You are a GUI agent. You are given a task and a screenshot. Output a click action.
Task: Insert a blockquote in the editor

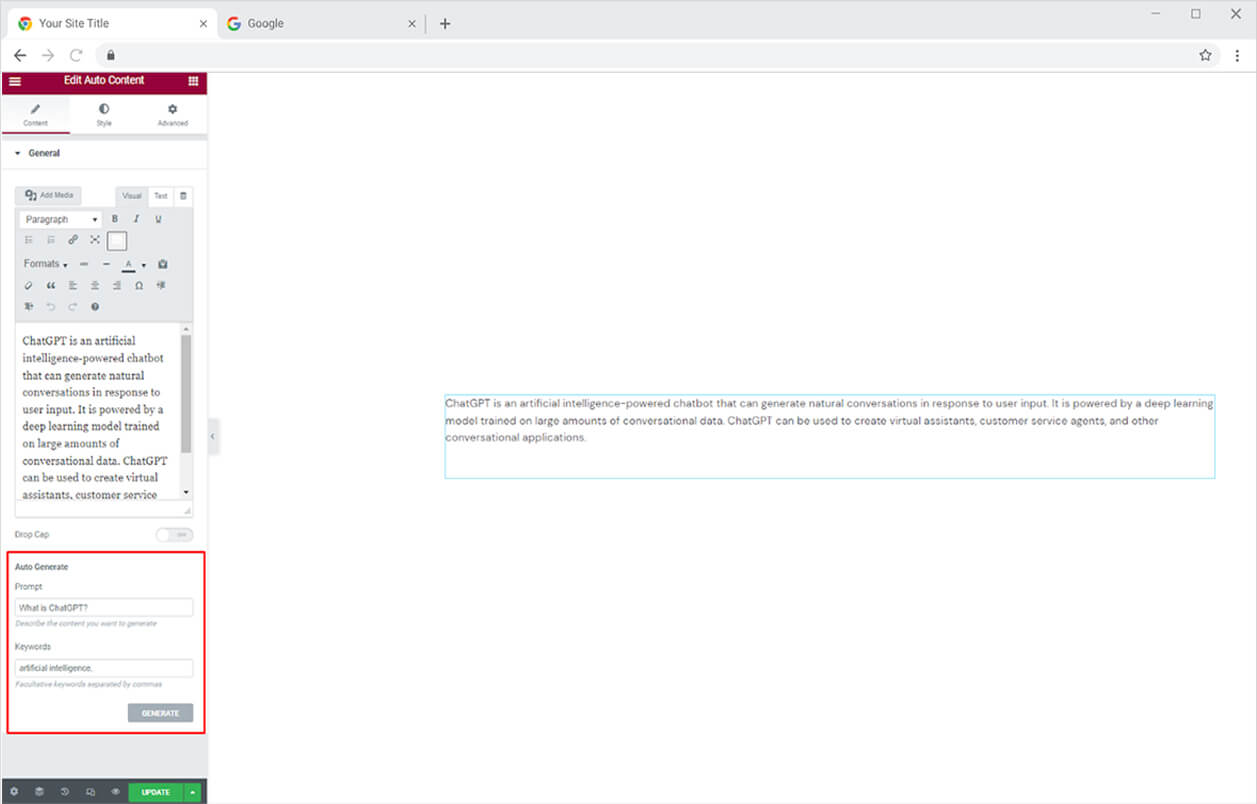tap(51, 286)
